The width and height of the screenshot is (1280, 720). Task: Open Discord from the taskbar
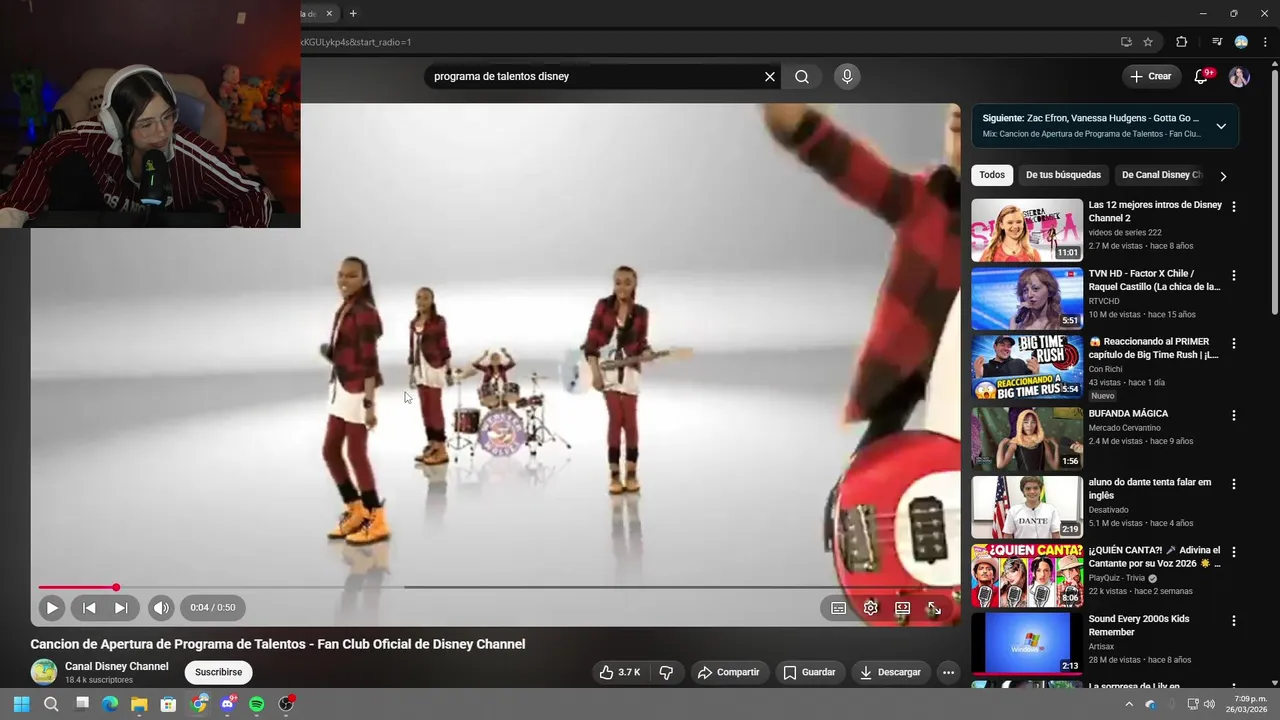tap(227, 704)
